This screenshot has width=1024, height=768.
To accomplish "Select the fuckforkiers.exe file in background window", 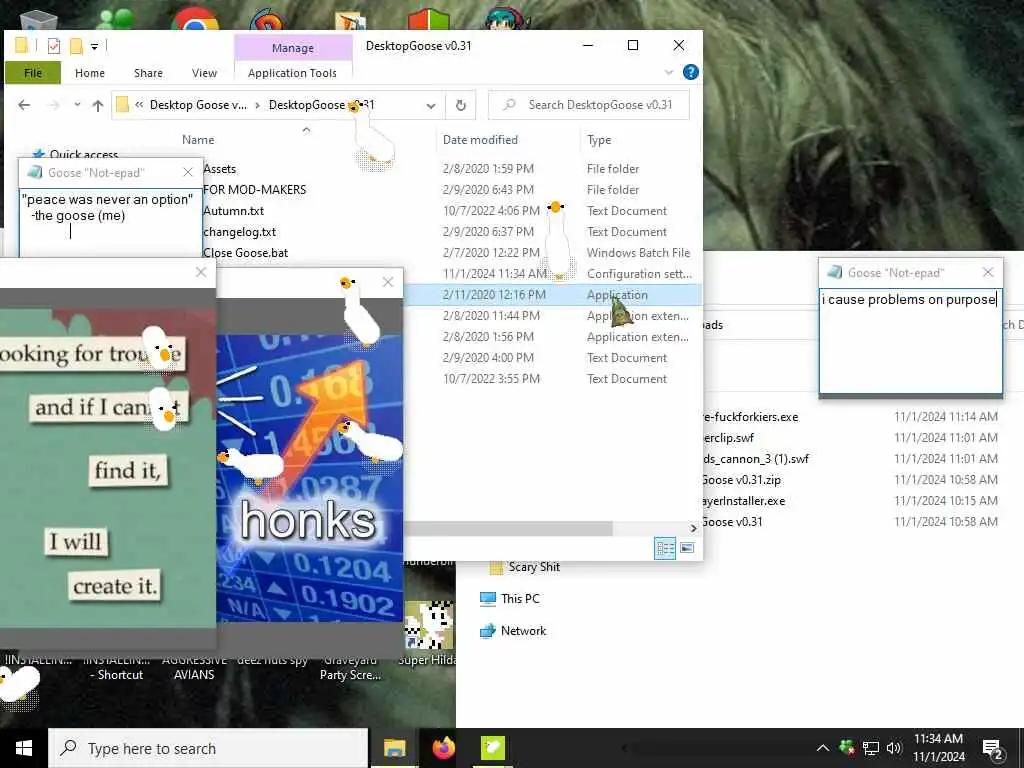I will (x=750, y=417).
